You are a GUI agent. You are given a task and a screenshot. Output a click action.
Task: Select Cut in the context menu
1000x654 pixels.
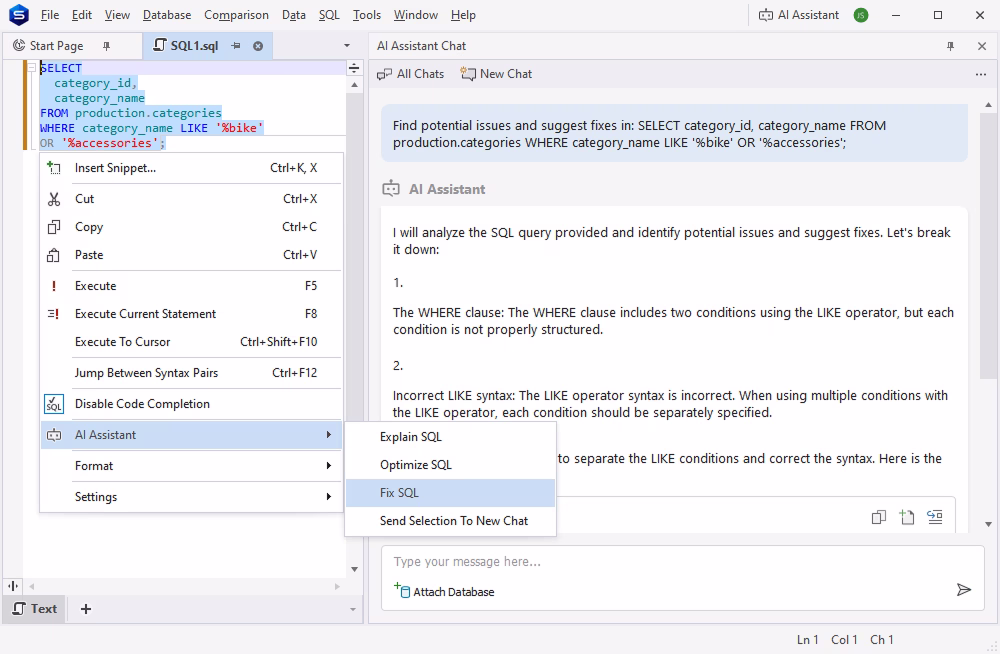pos(191,199)
